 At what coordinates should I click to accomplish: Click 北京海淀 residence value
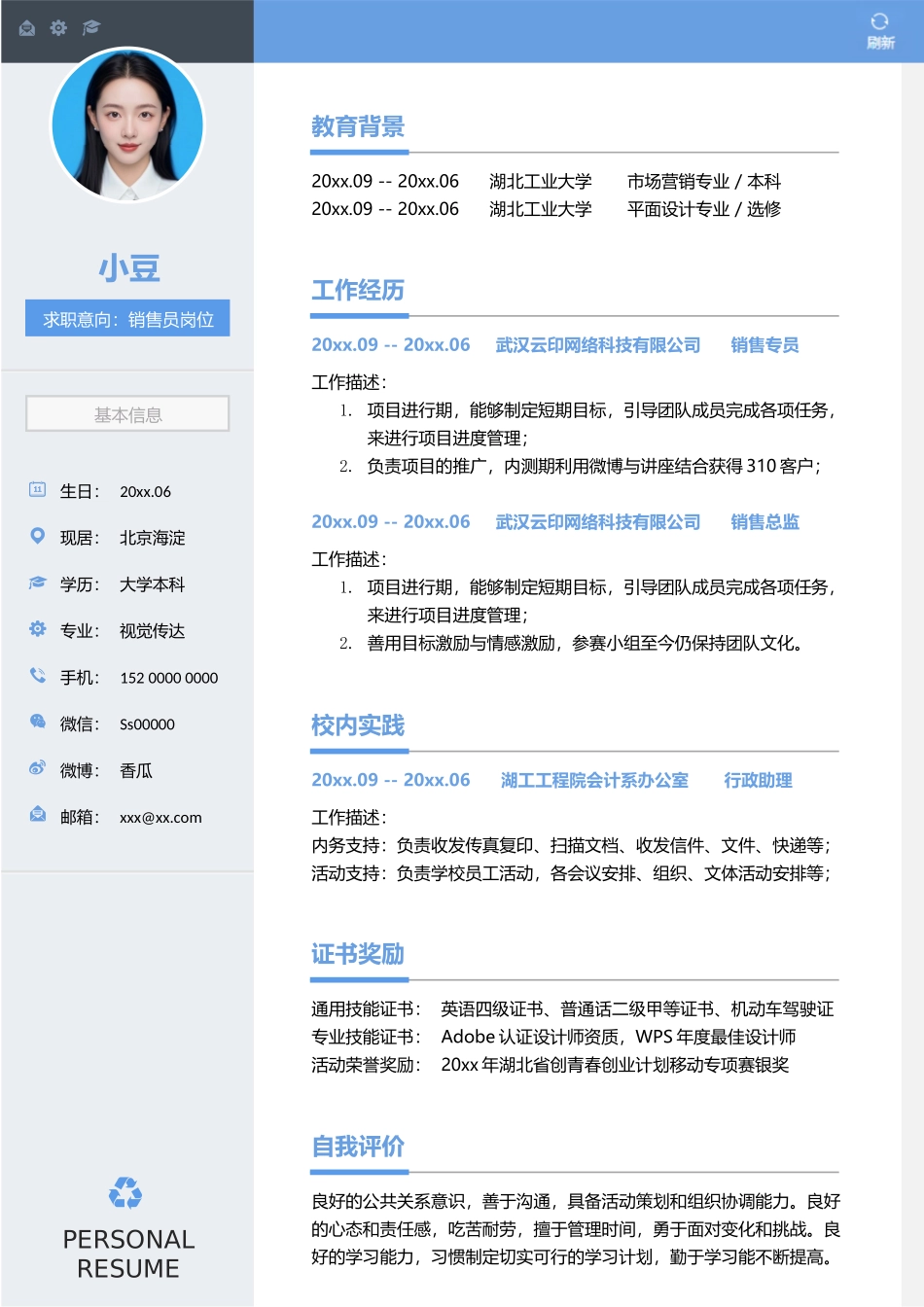pyautogui.click(x=153, y=538)
